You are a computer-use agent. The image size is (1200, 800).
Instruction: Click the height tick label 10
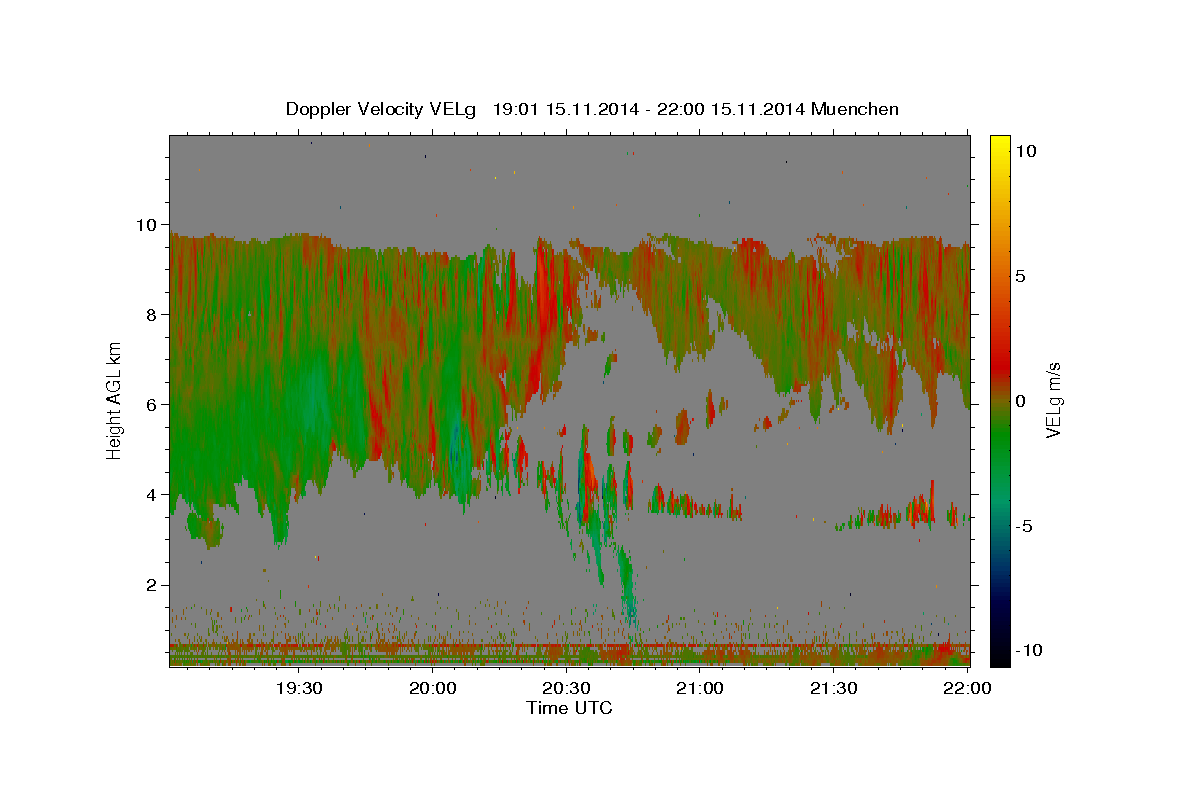click(x=148, y=224)
